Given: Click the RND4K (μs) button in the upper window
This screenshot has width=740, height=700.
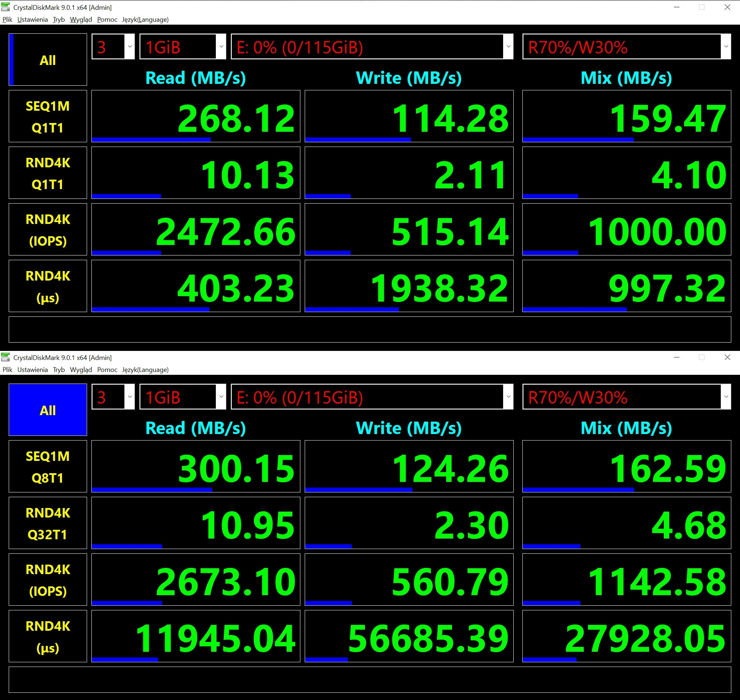Looking at the screenshot, I should pos(48,287).
